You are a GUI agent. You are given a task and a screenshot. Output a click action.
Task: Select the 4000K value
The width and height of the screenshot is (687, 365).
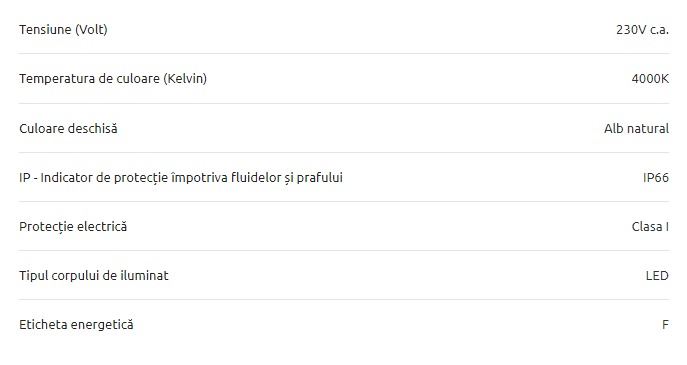(650, 79)
